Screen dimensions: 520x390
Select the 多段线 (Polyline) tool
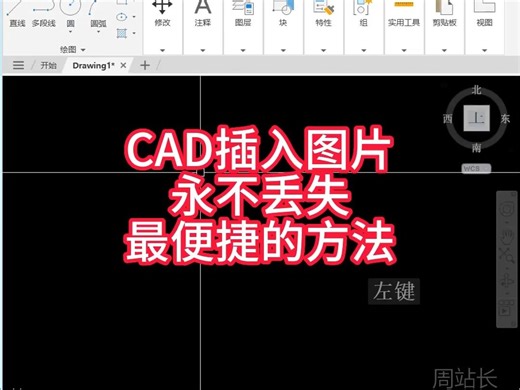pos(44,15)
